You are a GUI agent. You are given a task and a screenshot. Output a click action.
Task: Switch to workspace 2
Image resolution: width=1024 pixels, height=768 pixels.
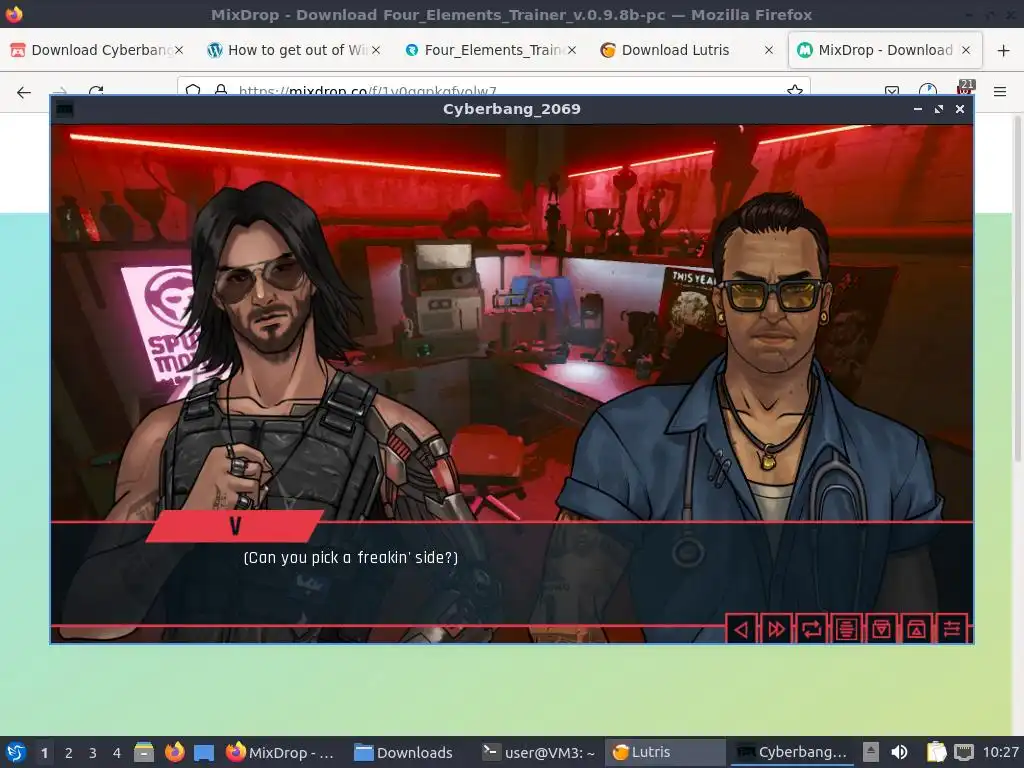(69, 753)
